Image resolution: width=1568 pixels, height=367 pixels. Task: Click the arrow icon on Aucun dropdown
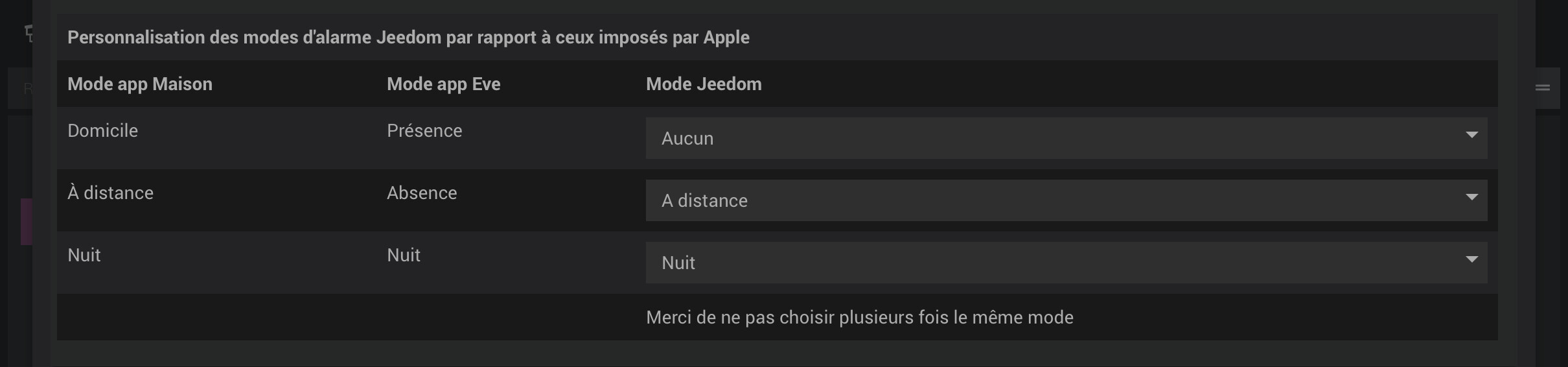point(1471,135)
